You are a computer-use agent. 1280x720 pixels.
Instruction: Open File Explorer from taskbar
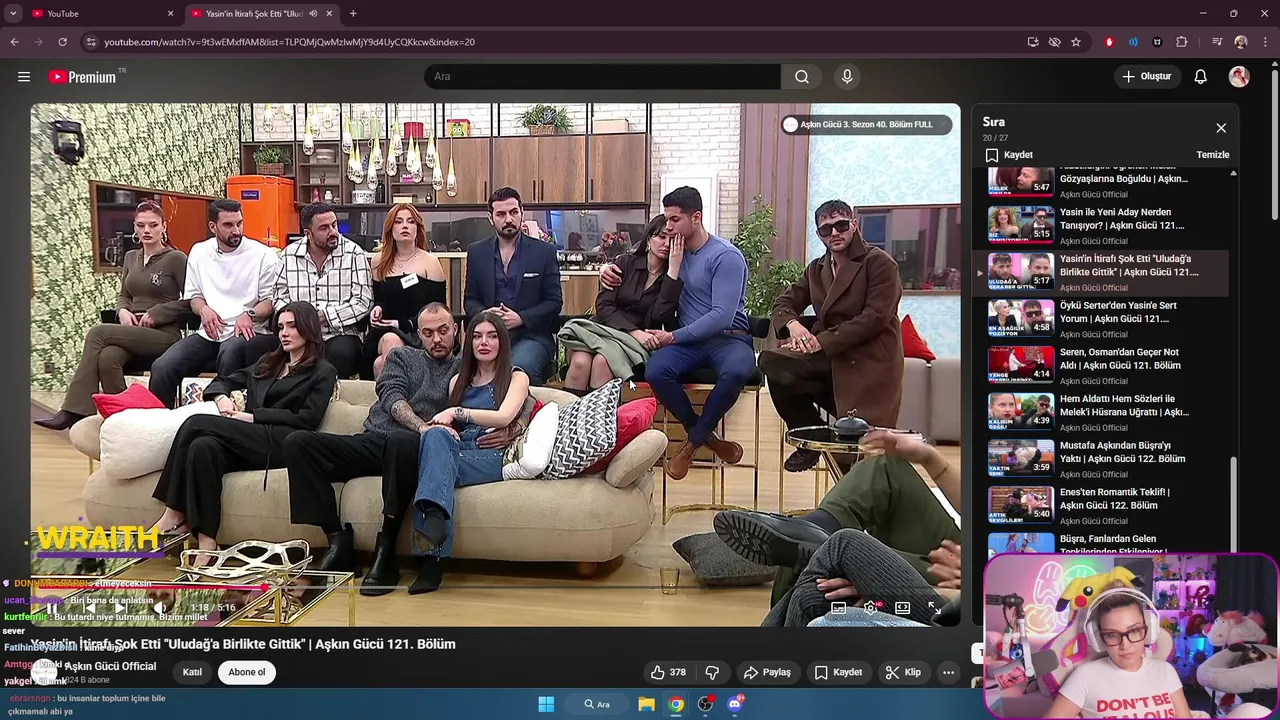pyautogui.click(x=647, y=704)
